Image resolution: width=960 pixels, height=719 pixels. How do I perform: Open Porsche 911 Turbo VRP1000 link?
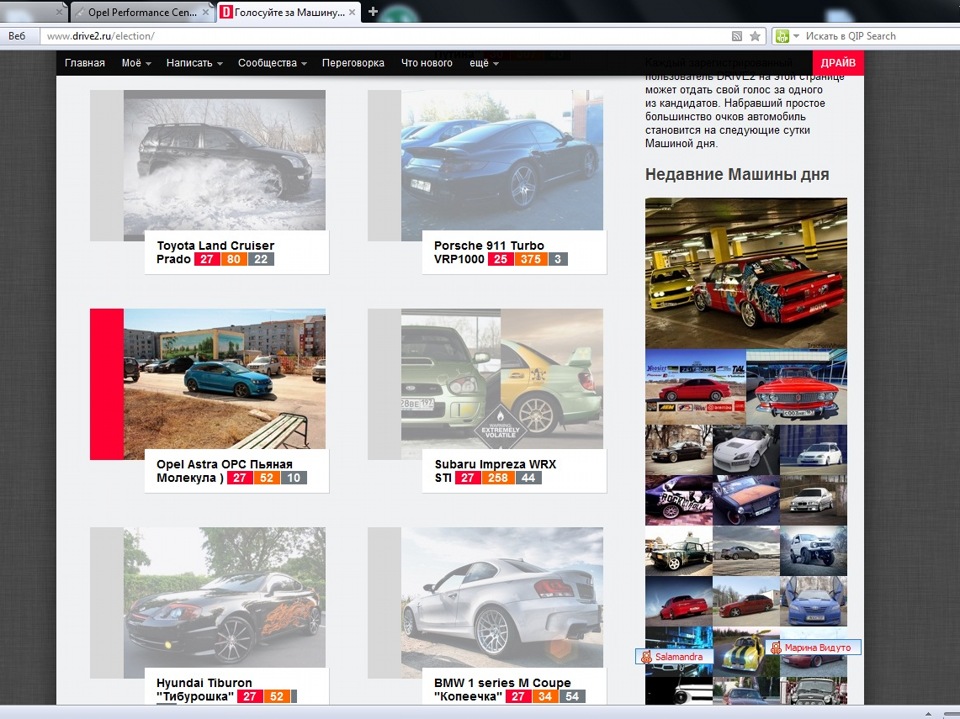pos(489,252)
